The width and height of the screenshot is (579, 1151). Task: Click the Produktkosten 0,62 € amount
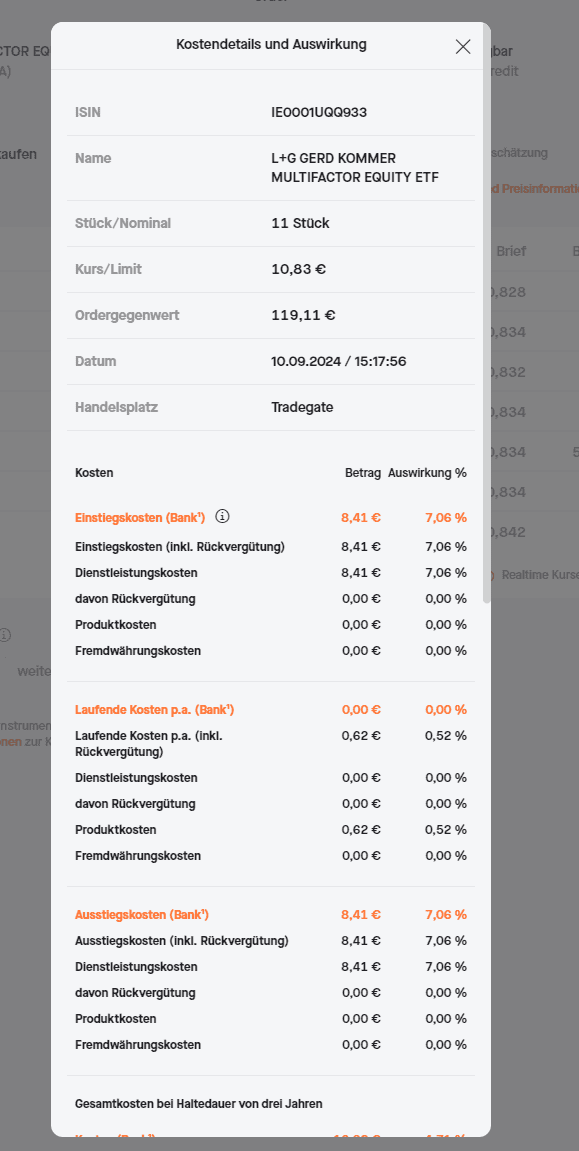coord(361,829)
